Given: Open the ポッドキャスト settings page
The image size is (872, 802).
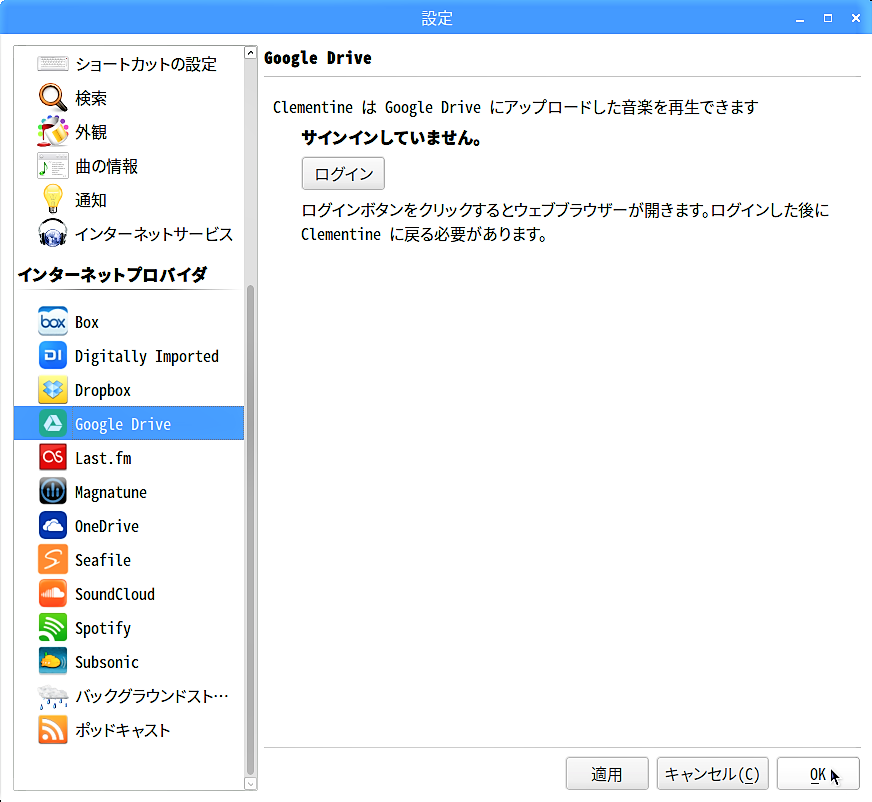Looking at the screenshot, I should click(x=129, y=729).
